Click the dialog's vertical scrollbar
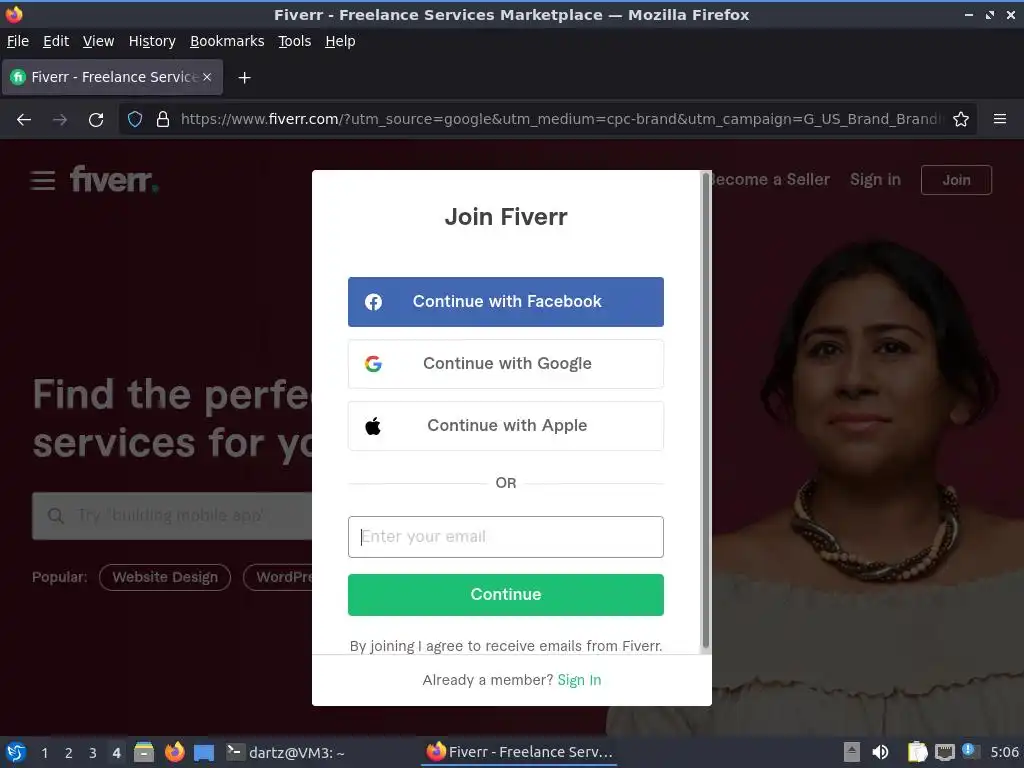Viewport: 1024px width, 768px height. [705, 411]
